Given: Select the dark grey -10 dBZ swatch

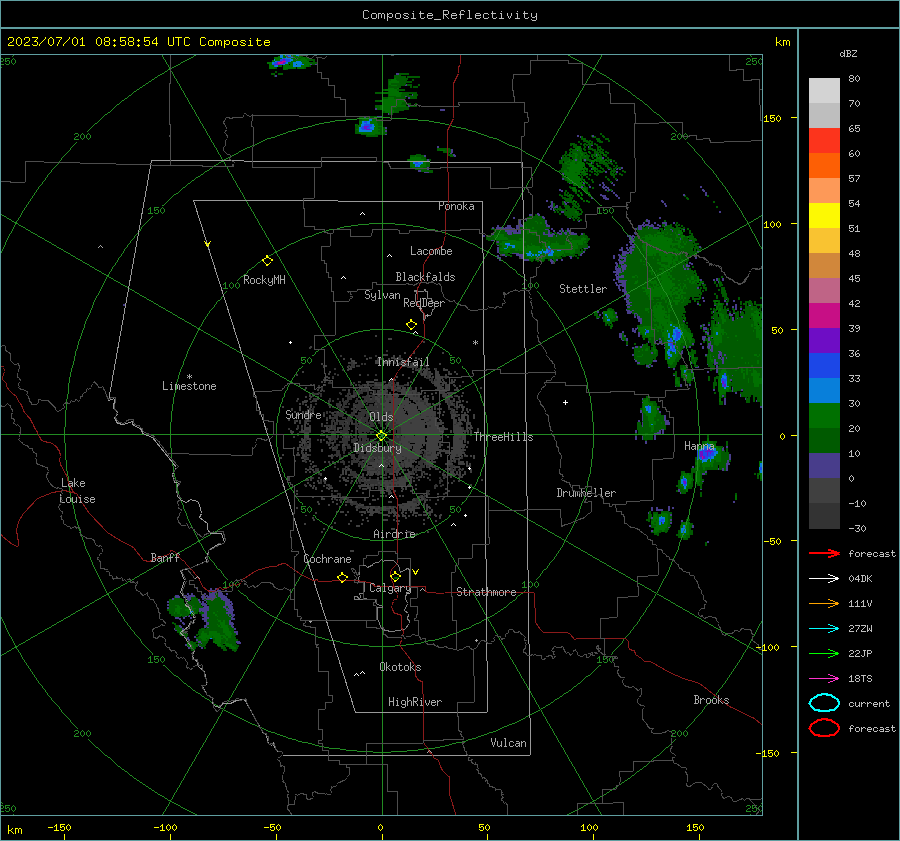Looking at the screenshot, I should [824, 515].
